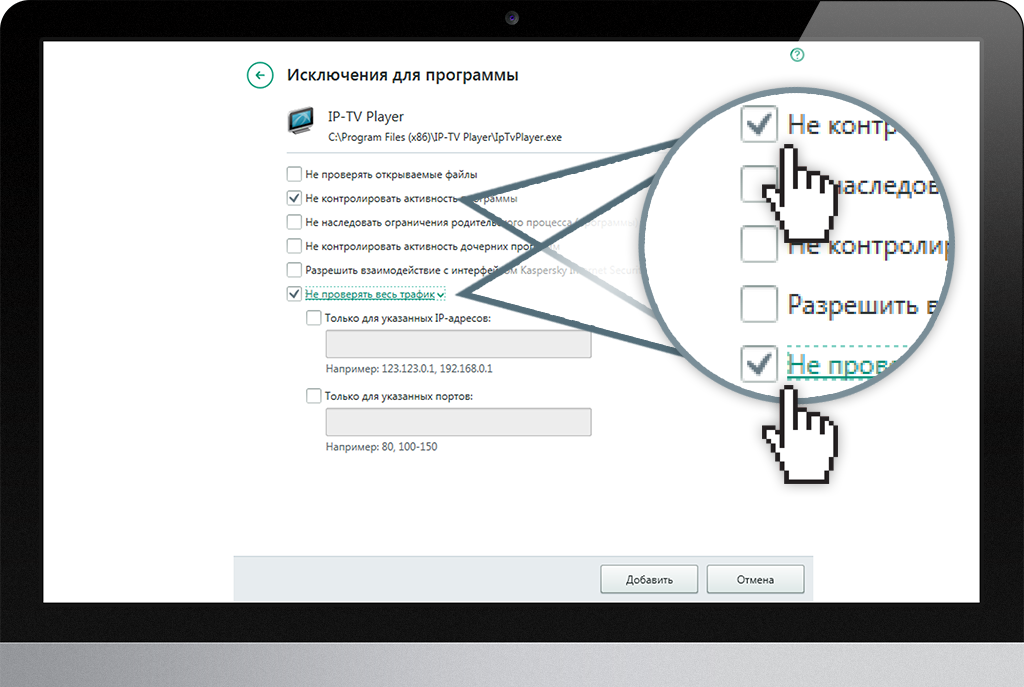Open help via question mark icon
This screenshot has width=1024, height=687.
[797, 55]
